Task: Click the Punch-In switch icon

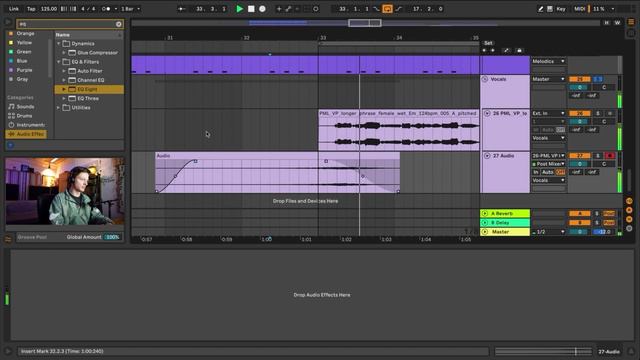Action: click(376, 9)
